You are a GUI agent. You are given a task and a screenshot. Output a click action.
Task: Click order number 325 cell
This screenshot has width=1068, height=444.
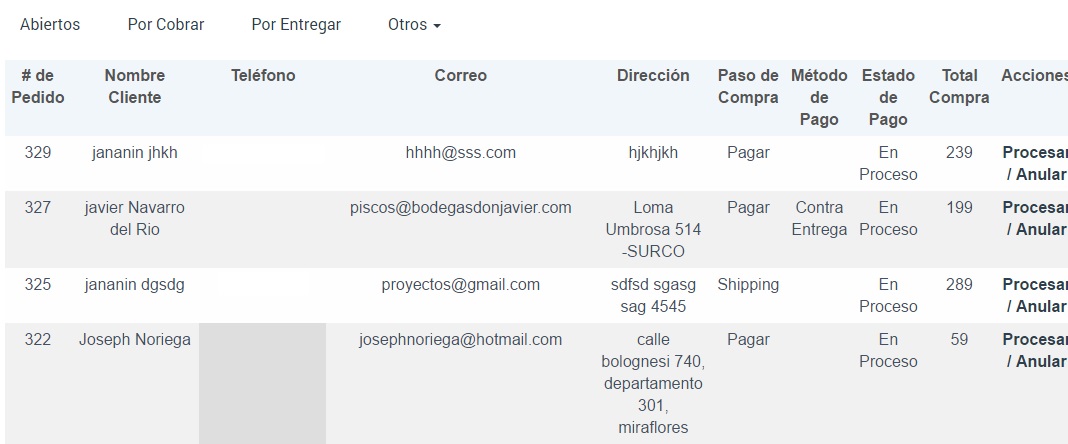click(x=38, y=285)
